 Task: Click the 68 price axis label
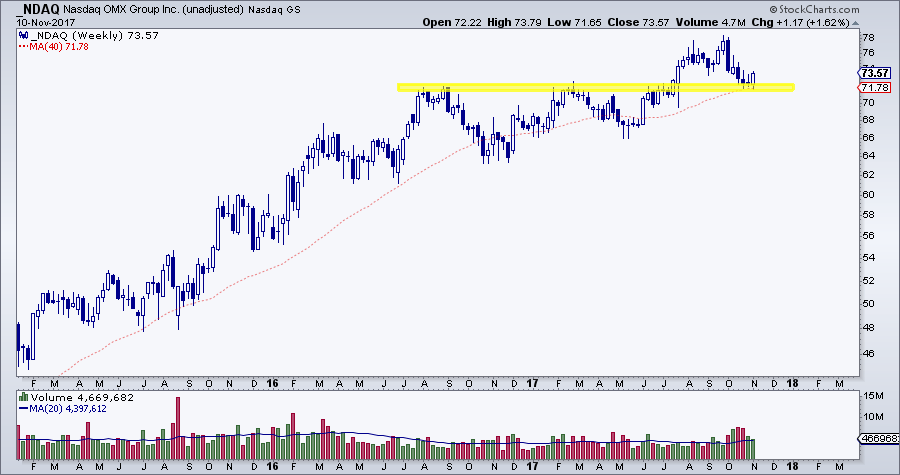(x=868, y=119)
